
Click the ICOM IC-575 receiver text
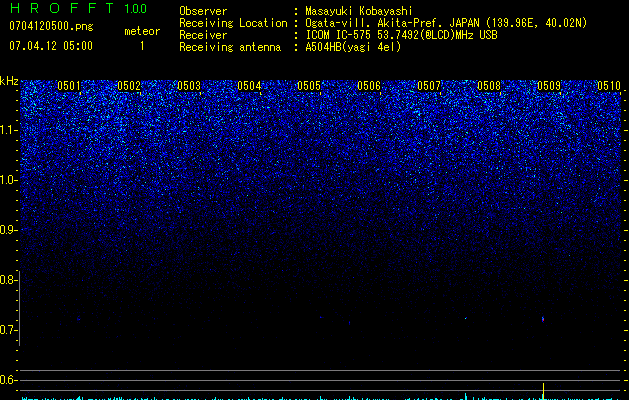401,35
